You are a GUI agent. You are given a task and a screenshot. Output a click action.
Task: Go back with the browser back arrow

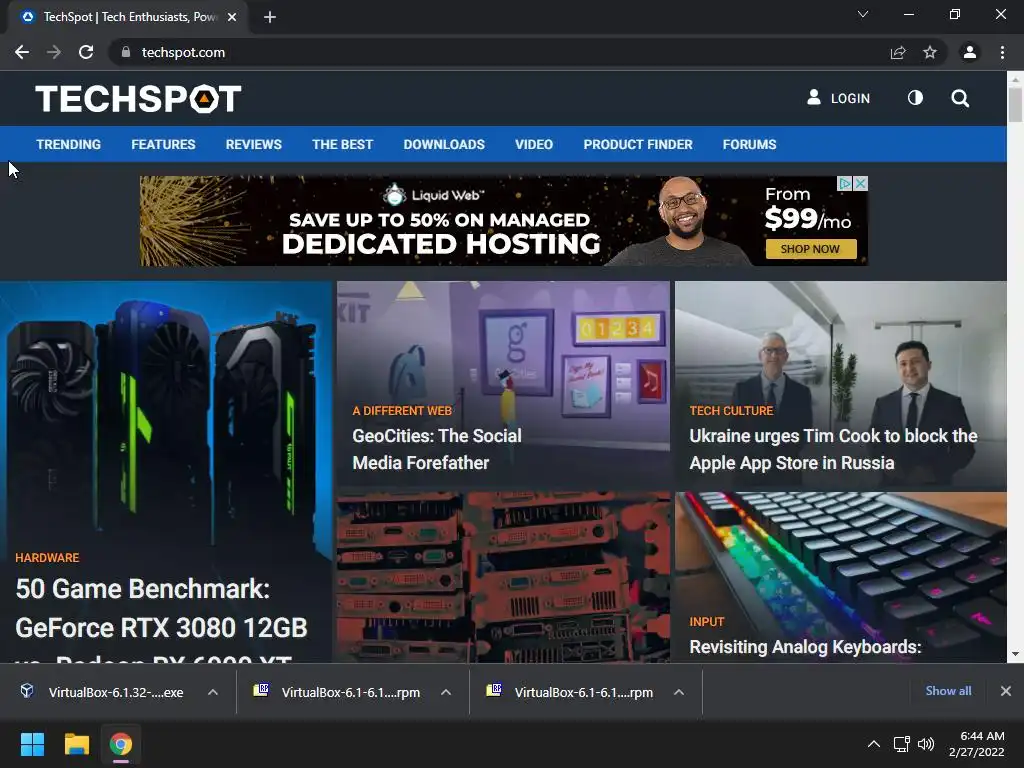pyautogui.click(x=22, y=52)
